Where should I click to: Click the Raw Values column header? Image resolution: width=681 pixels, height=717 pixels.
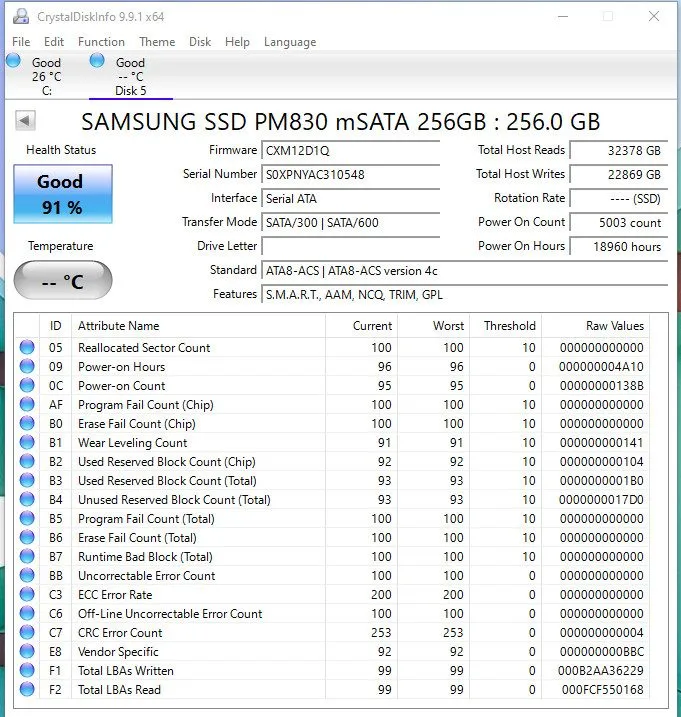595,326
